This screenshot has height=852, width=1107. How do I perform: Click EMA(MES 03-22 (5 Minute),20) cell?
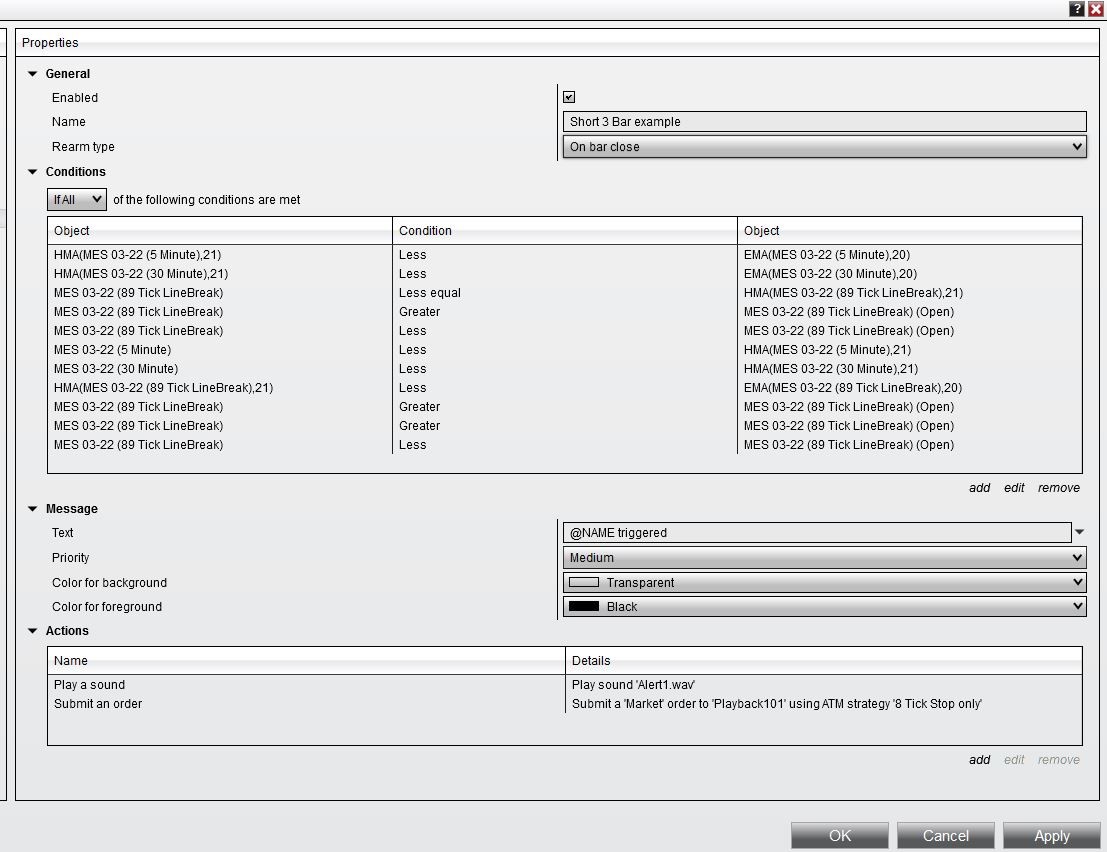[827, 255]
